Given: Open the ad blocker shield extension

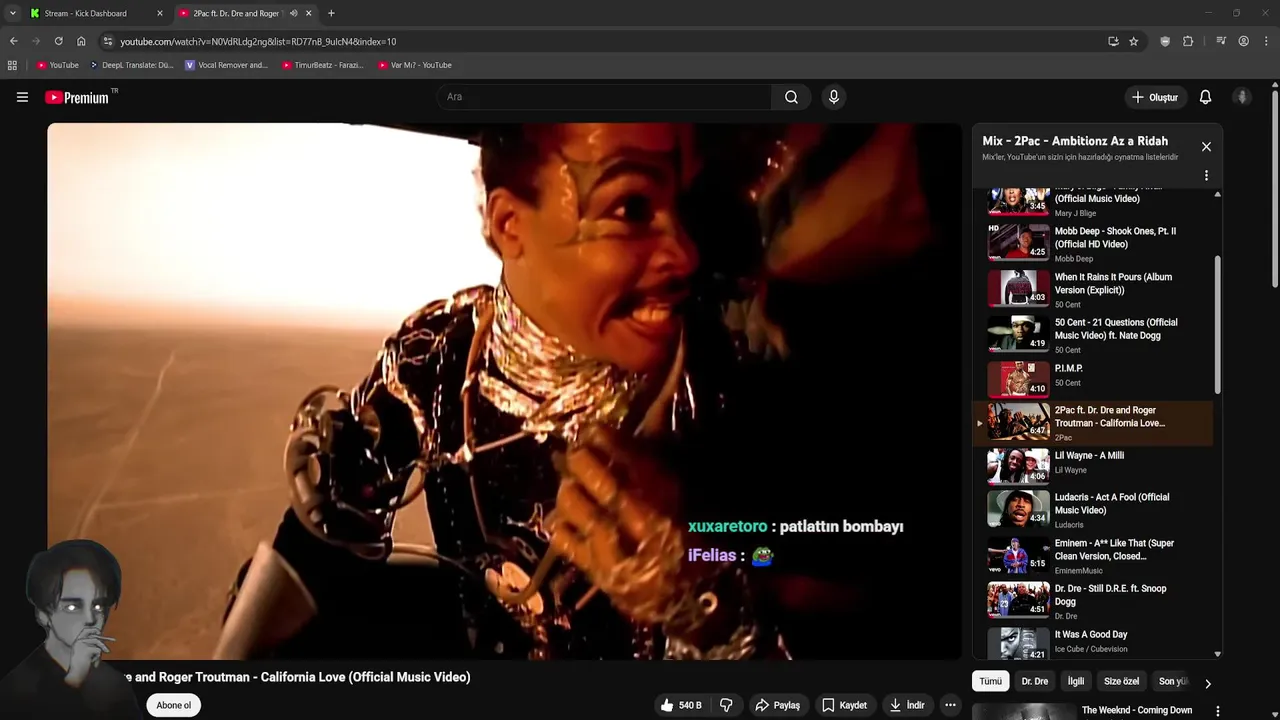Looking at the screenshot, I should tap(1165, 41).
